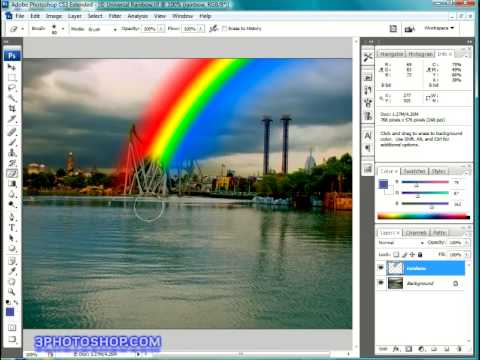This screenshot has width=480, height=360.
Task: Toggle Quick Mask mode
Action: click(x=12, y=327)
